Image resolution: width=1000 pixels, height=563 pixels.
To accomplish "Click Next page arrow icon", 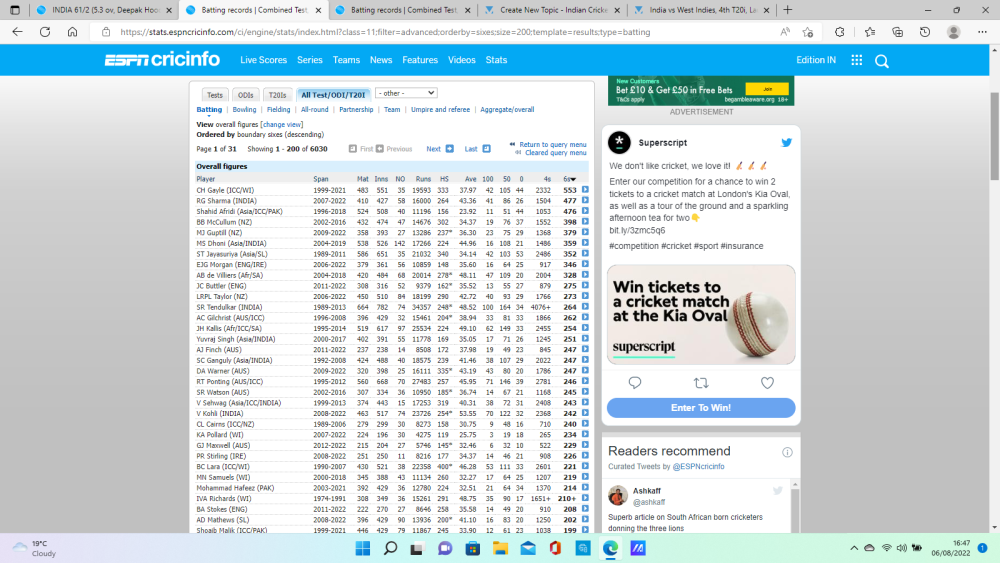I will click(x=450, y=149).
